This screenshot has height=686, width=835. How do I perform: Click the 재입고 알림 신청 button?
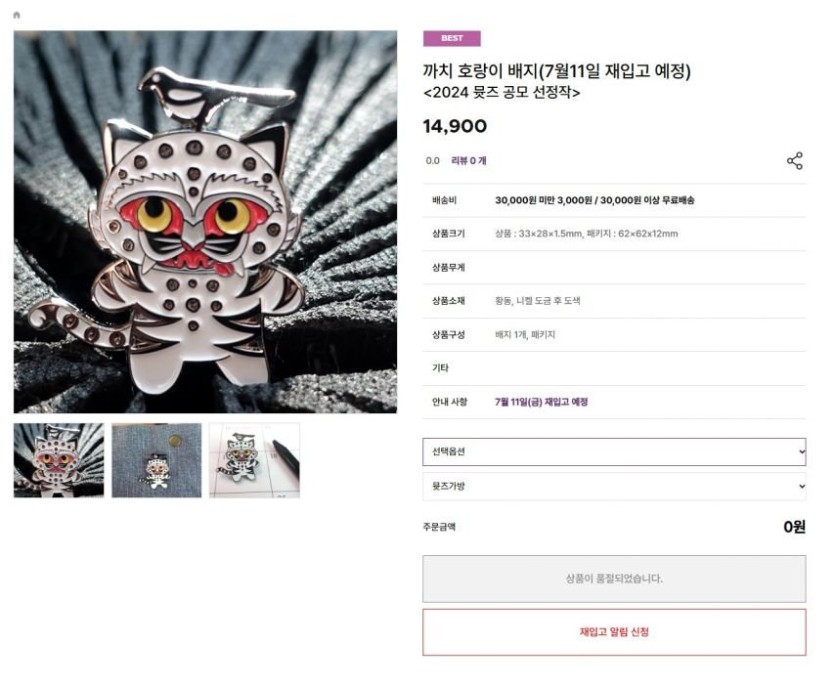pyautogui.click(x=614, y=632)
